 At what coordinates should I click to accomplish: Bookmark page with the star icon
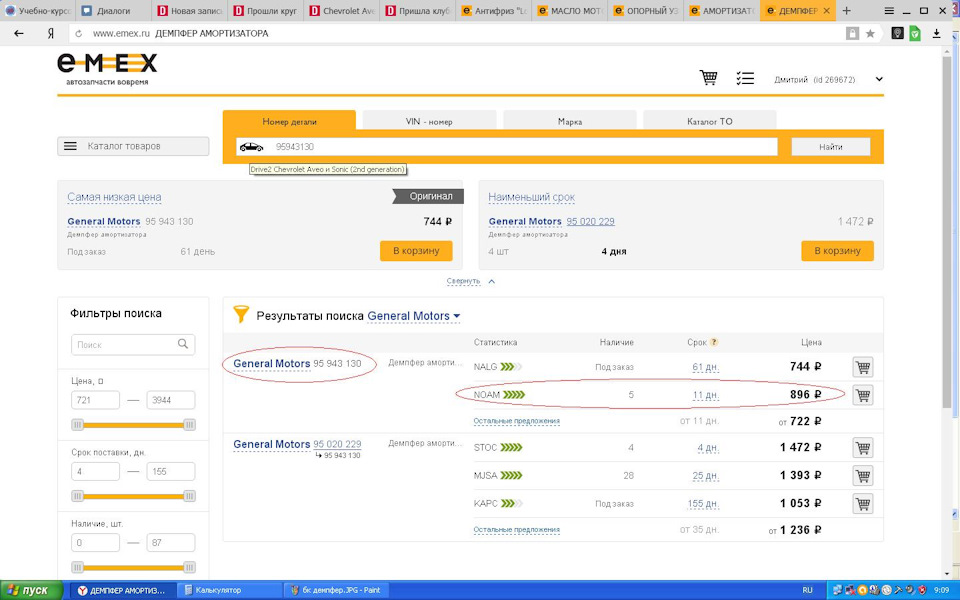[x=870, y=34]
